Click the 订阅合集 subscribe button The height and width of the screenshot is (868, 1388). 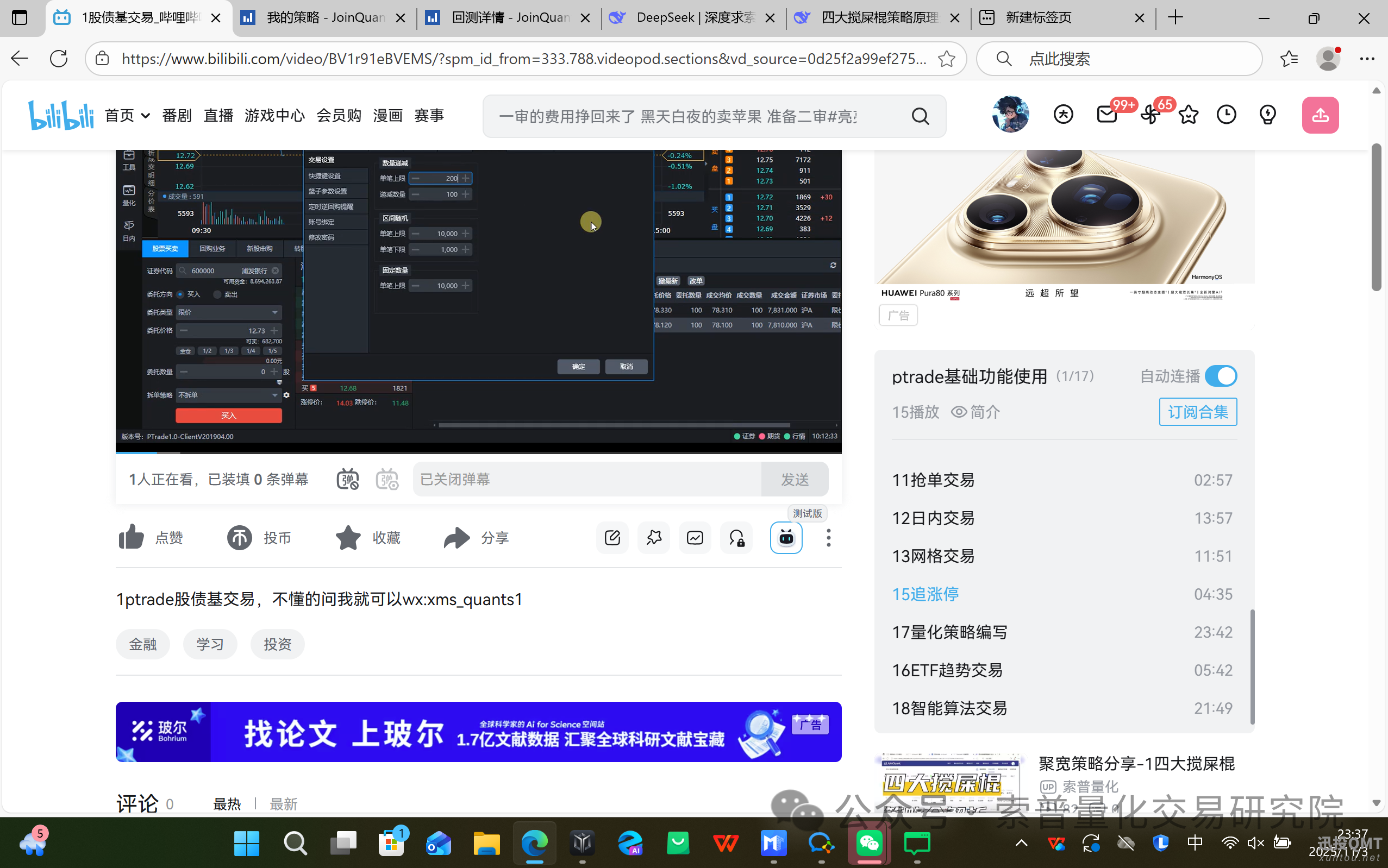(x=1198, y=412)
